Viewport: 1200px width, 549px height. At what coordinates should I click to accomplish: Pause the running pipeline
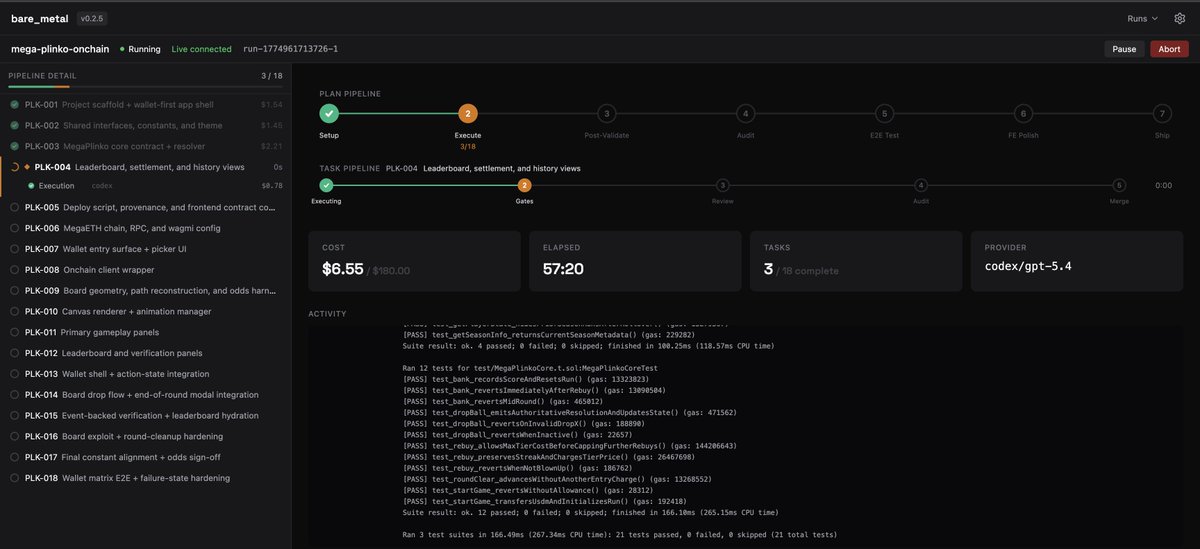(1124, 49)
